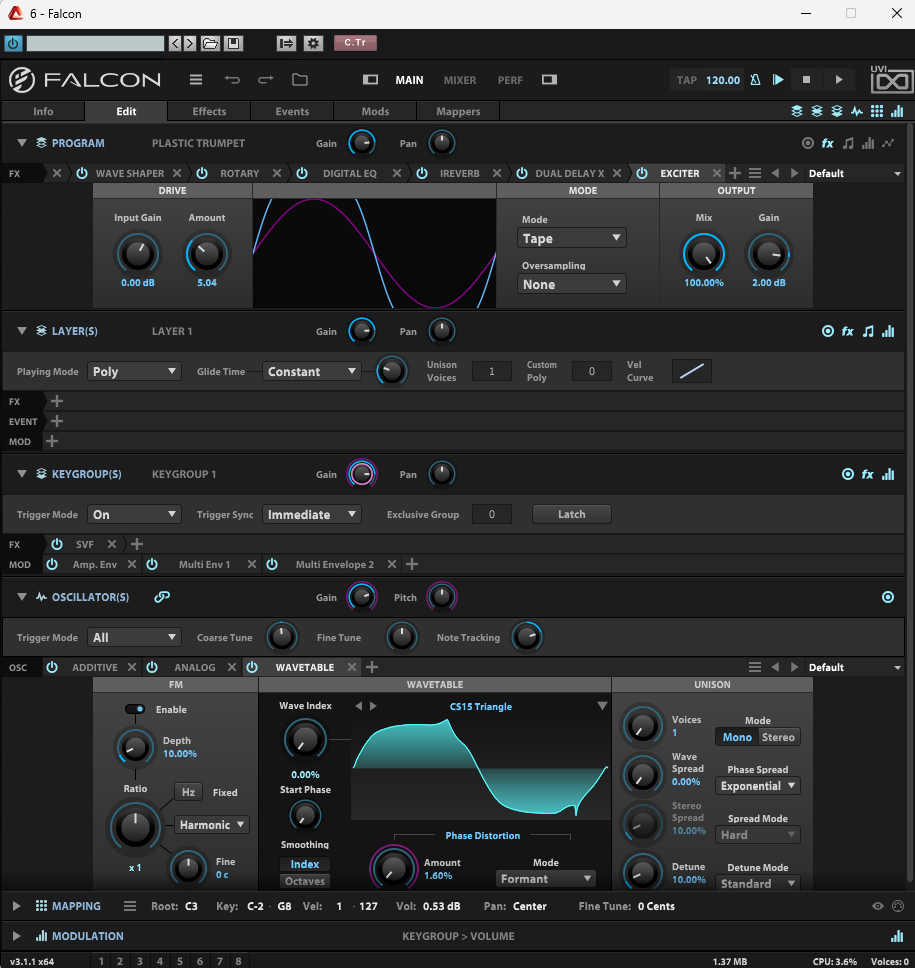This screenshot has height=968, width=915.
Task: Toggle the right sidebar panel icon
Action: click(549, 80)
